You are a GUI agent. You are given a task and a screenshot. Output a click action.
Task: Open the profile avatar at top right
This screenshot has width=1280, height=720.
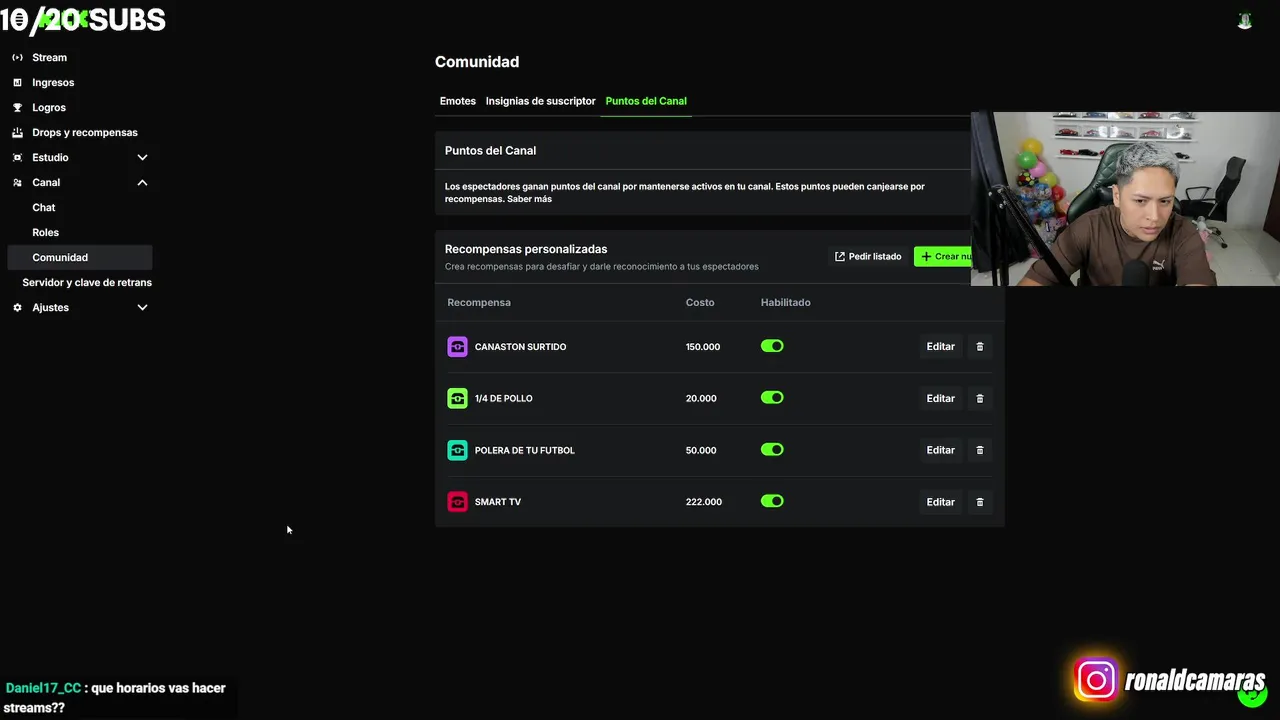[x=1245, y=21]
